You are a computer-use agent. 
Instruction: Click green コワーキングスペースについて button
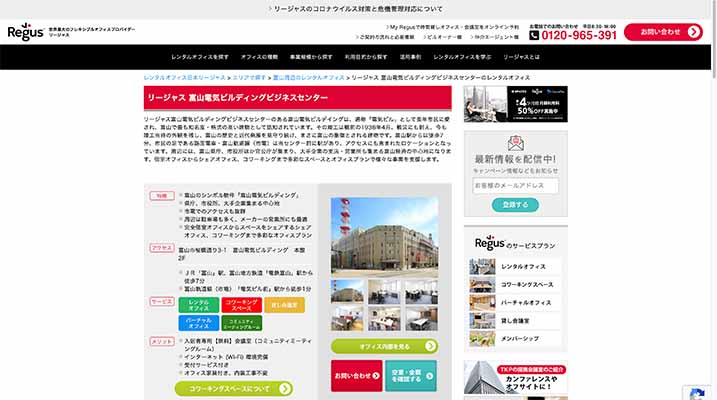[x=234, y=389]
